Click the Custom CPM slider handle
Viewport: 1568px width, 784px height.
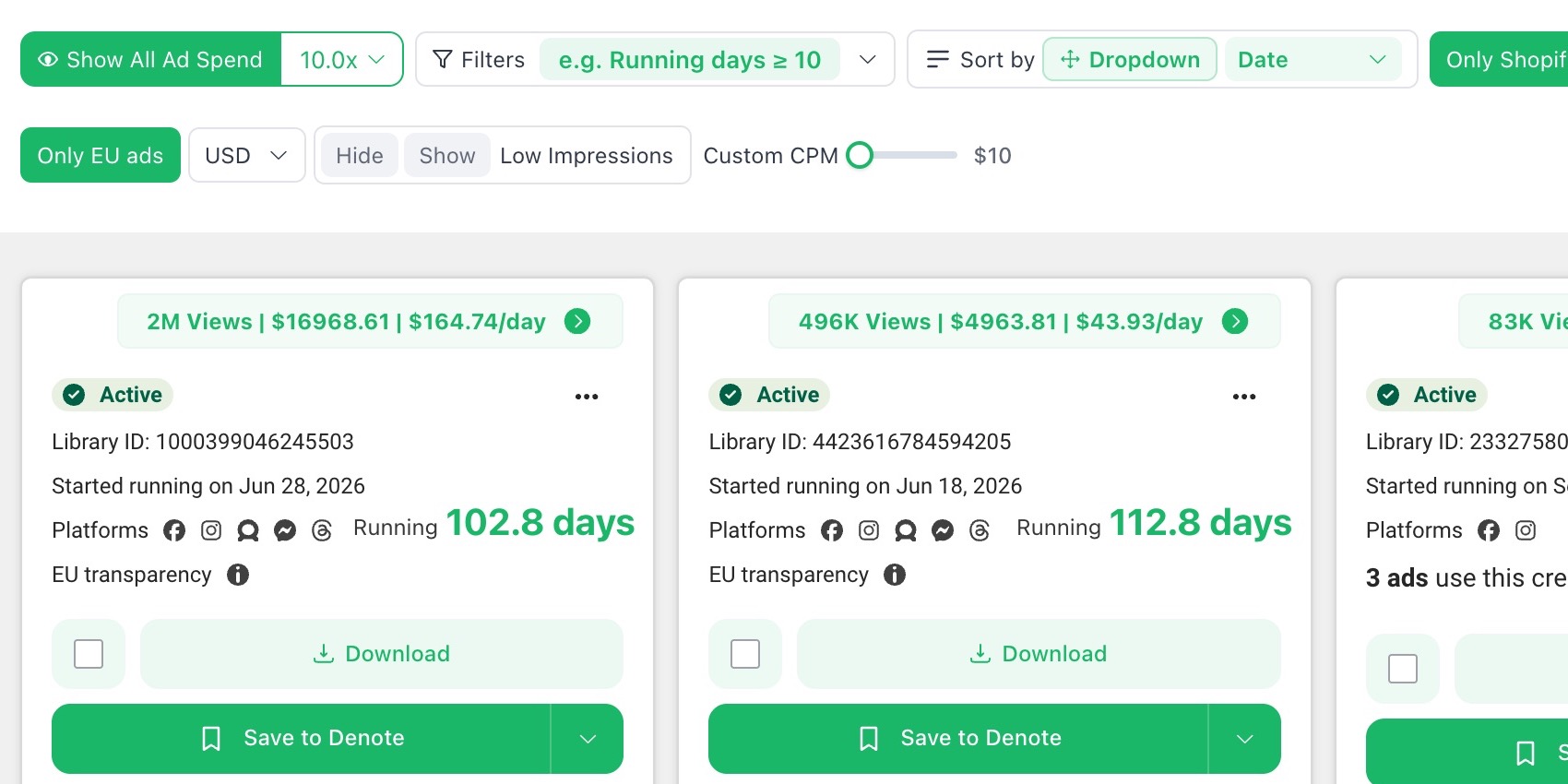[x=860, y=156]
